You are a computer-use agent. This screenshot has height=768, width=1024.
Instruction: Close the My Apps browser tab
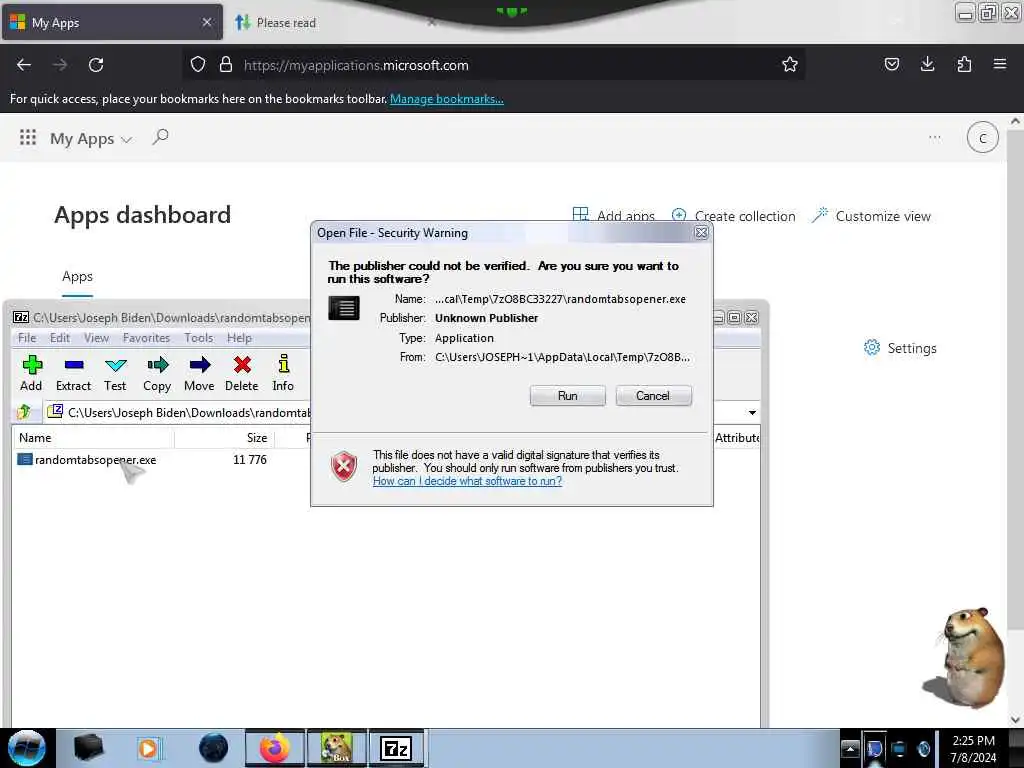(x=206, y=22)
